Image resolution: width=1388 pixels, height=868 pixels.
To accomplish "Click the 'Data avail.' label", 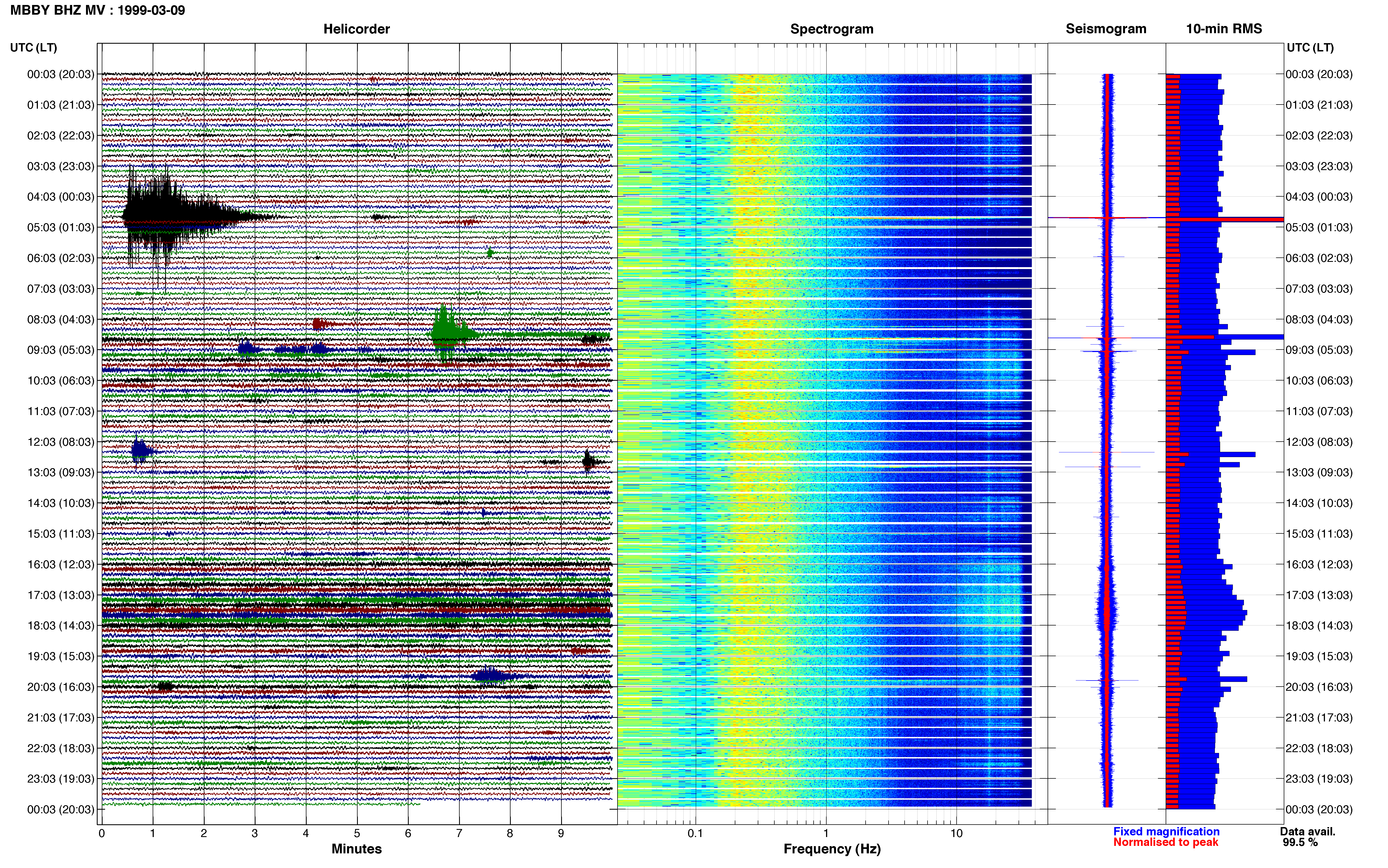I will click(x=1308, y=831).
